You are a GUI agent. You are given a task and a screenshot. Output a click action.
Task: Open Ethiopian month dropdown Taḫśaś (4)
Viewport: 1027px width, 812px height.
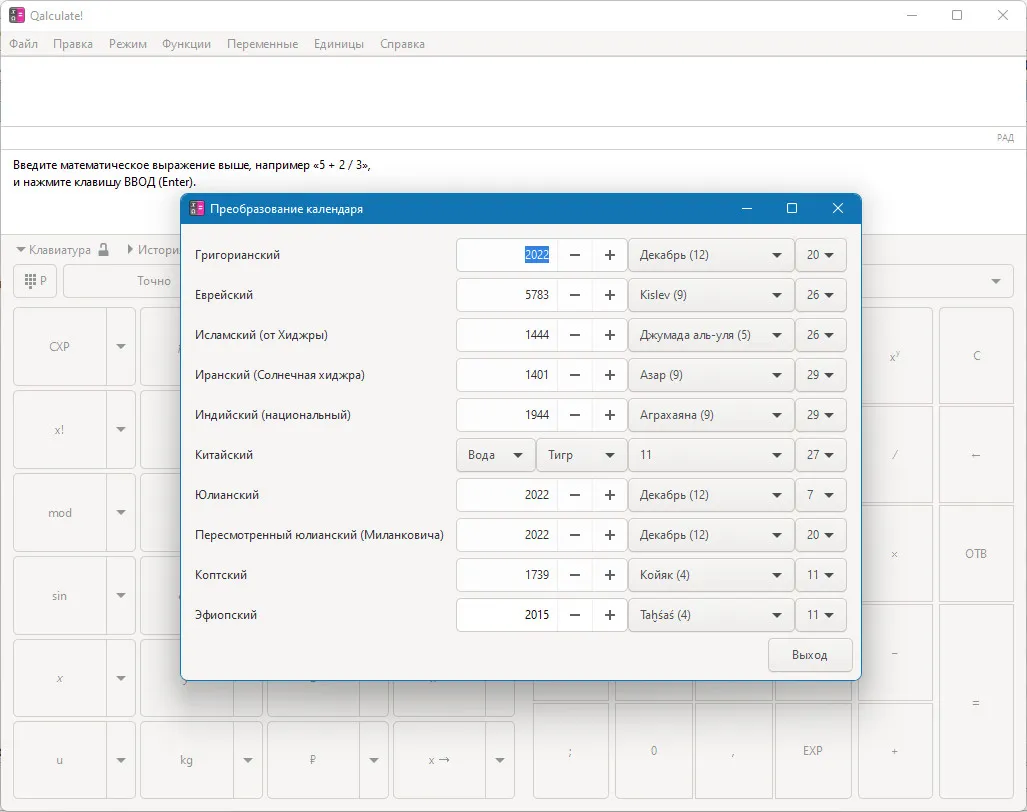(x=711, y=614)
